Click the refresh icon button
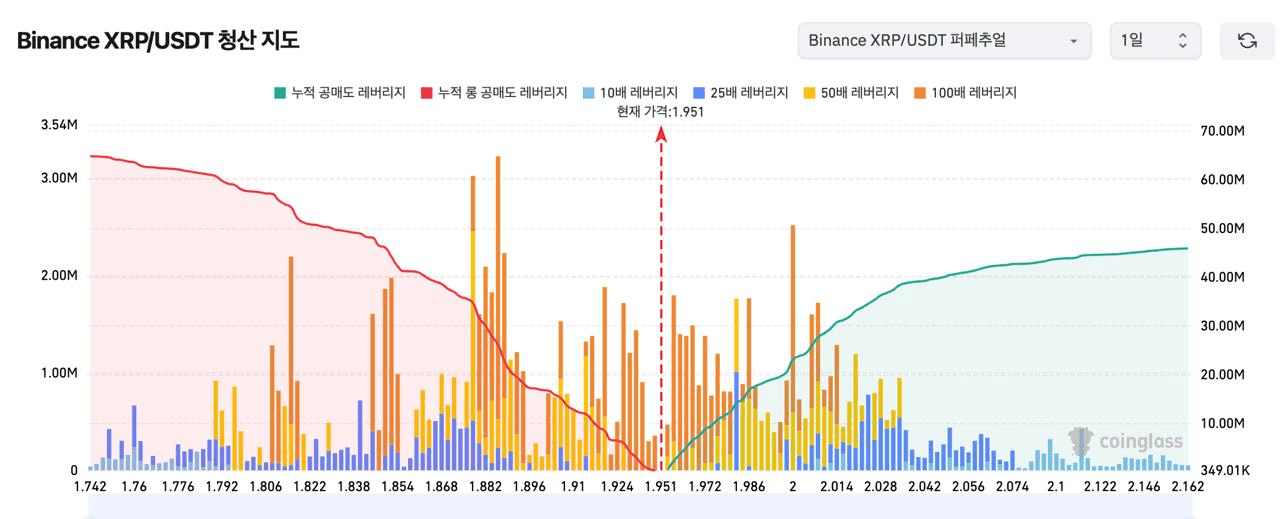 [x=1247, y=41]
